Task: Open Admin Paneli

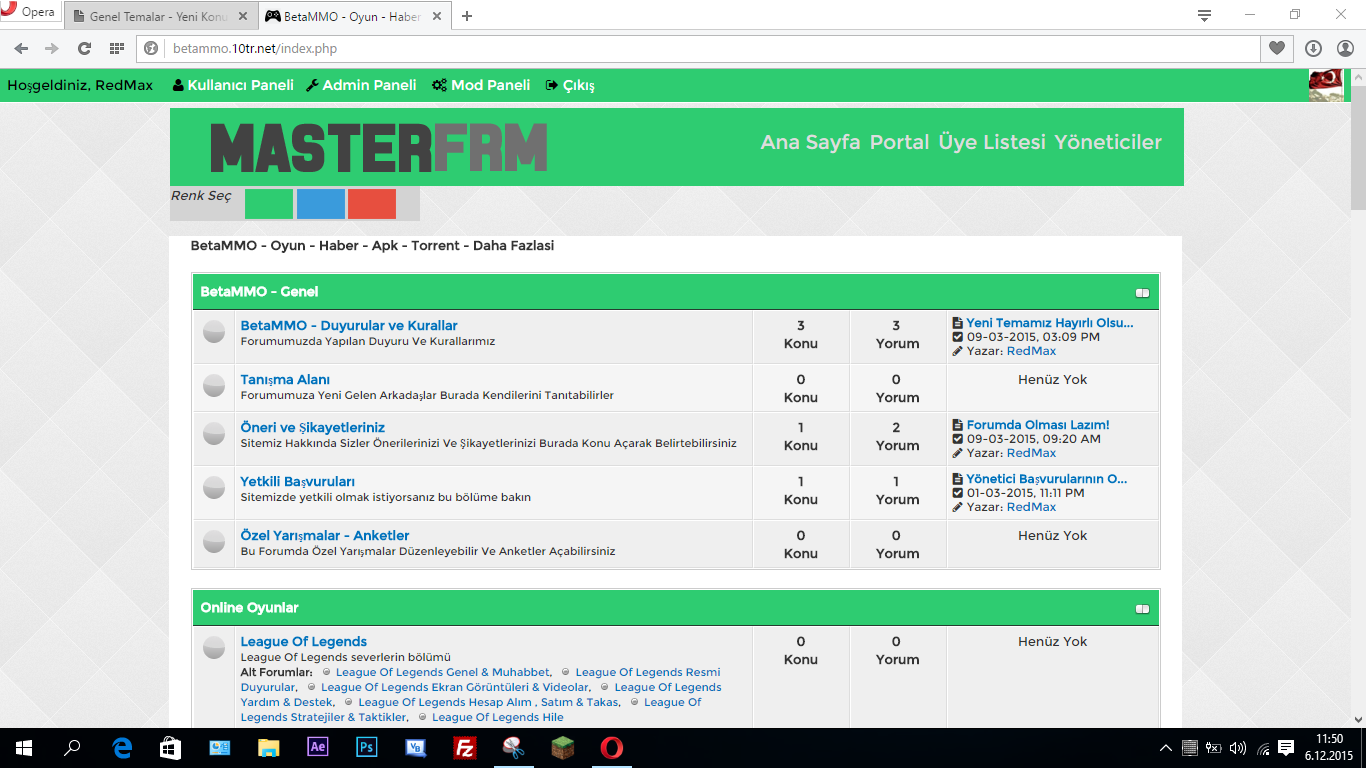Action: click(x=361, y=85)
